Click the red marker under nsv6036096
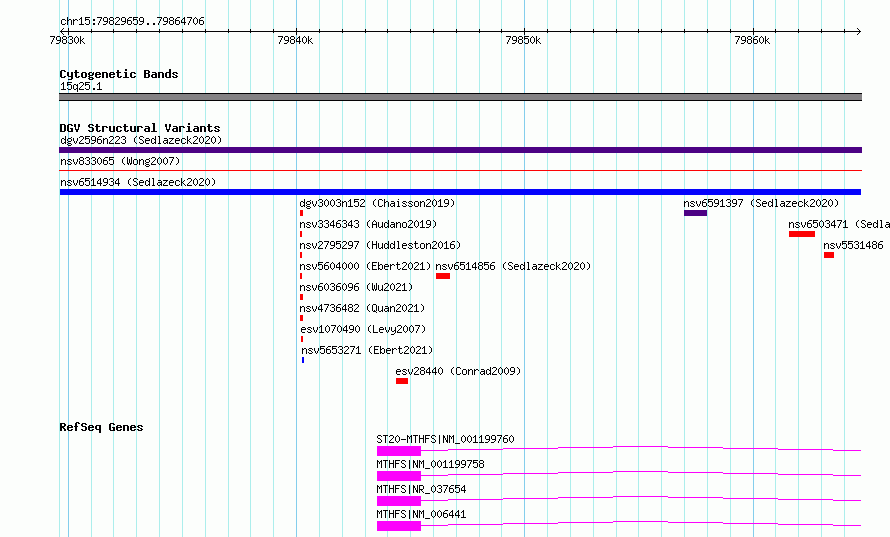This screenshot has width=890, height=537. click(x=301, y=297)
